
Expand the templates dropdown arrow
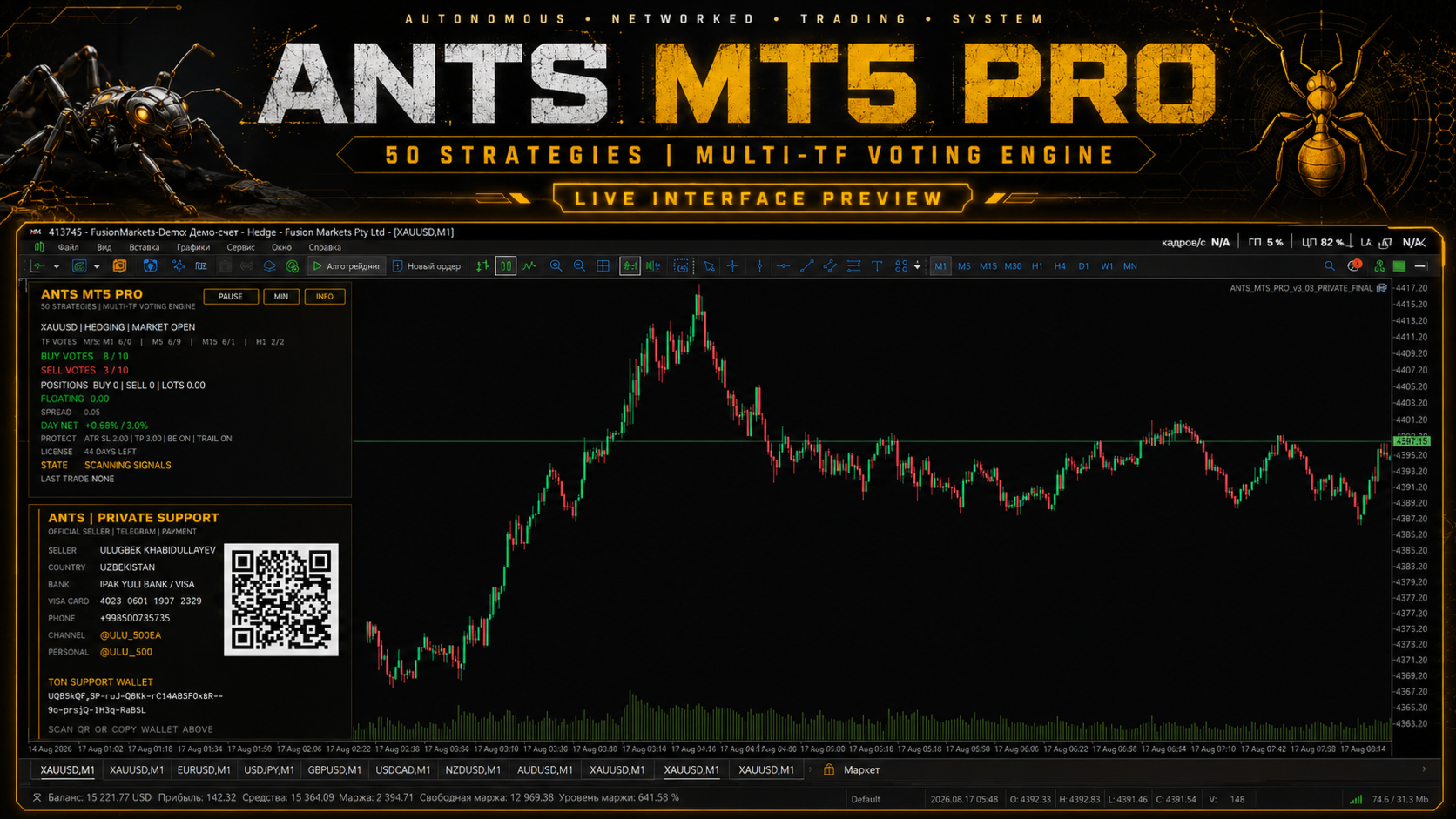point(97,266)
